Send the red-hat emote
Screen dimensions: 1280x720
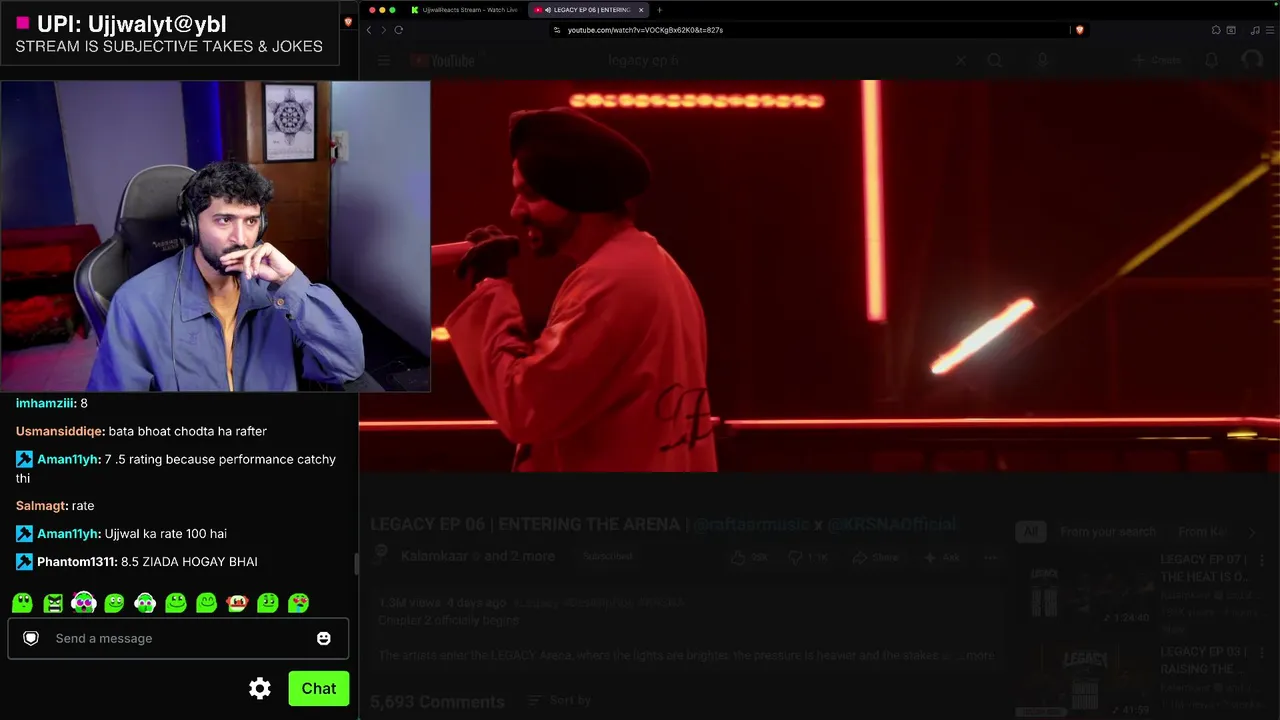pyautogui.click(x=237, y=603)
